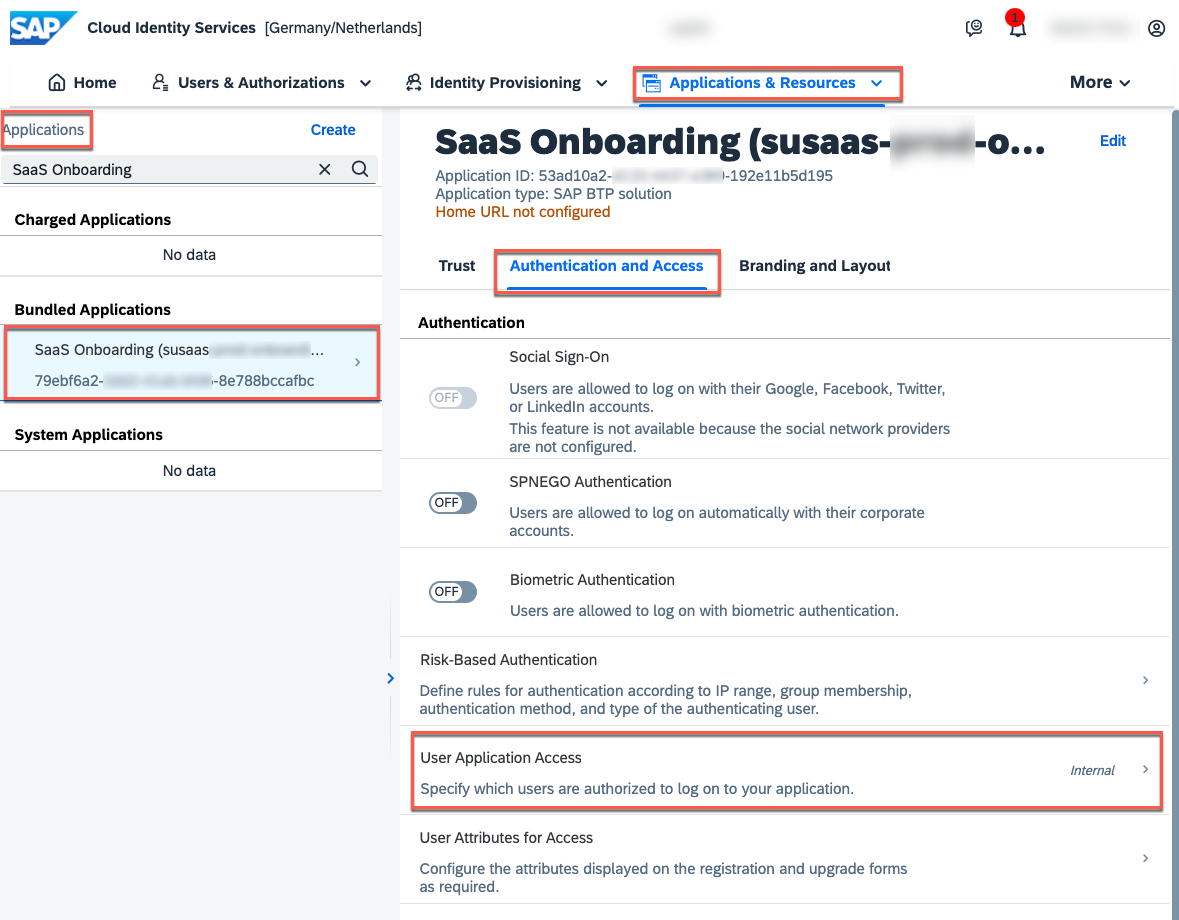Click the [Germany/Netherlands] region label
Screen dimensions: 1179x920
344,28
